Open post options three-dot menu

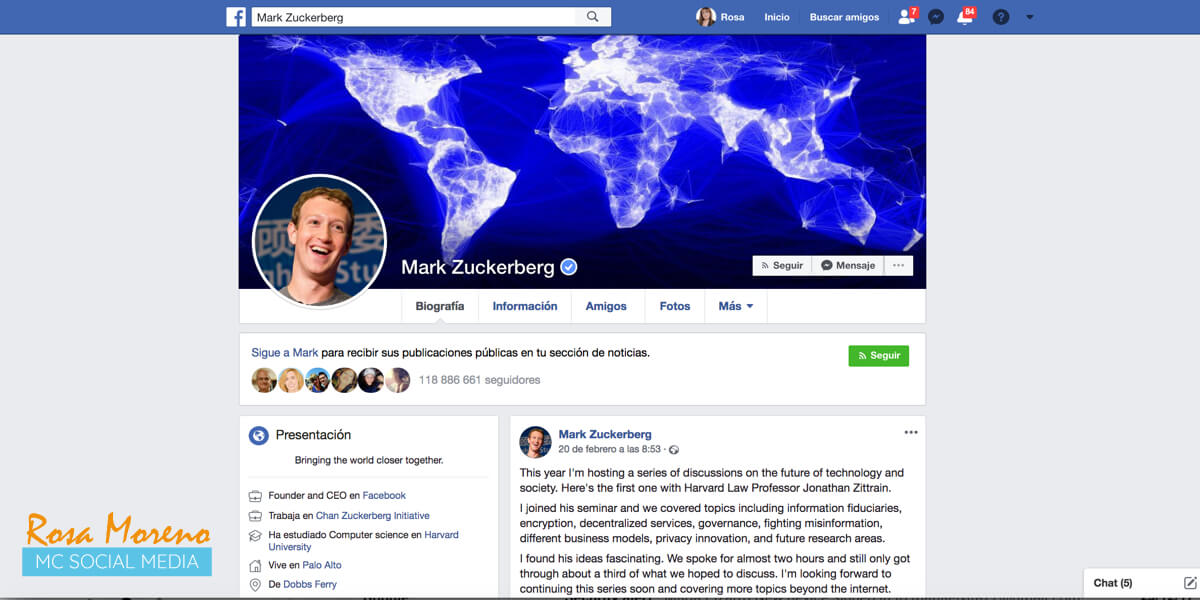[x=910, y=433]
